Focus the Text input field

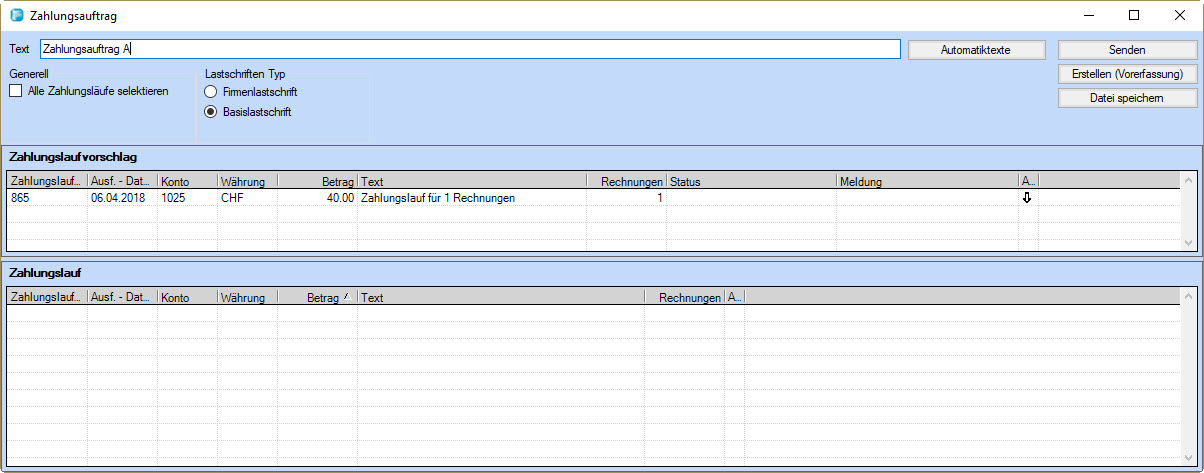(x=470, y=49)
